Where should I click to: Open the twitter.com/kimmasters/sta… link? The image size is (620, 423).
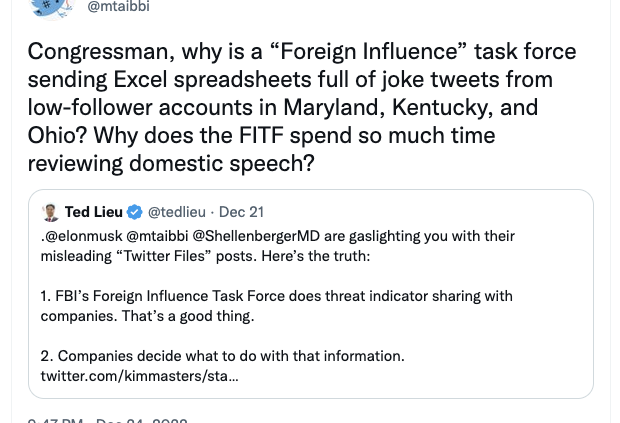coord(140,376)
